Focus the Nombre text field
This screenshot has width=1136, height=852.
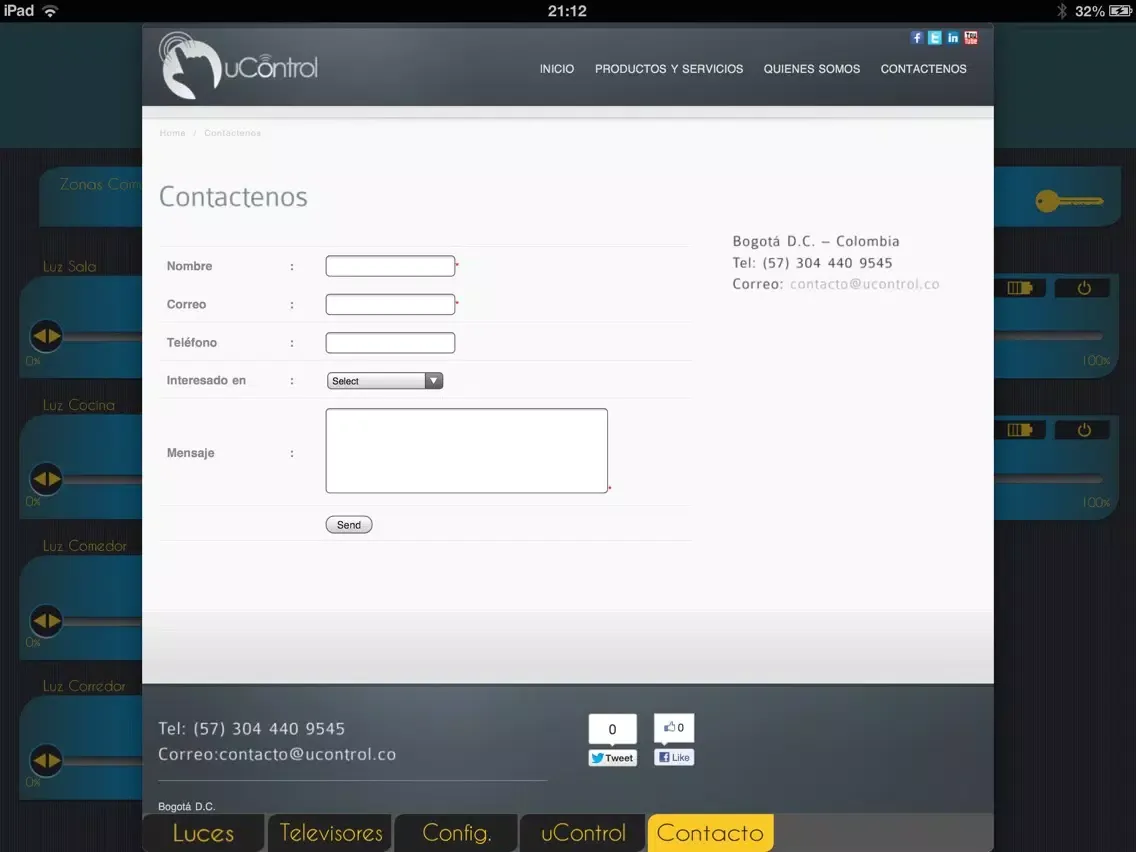coord(390,266)
